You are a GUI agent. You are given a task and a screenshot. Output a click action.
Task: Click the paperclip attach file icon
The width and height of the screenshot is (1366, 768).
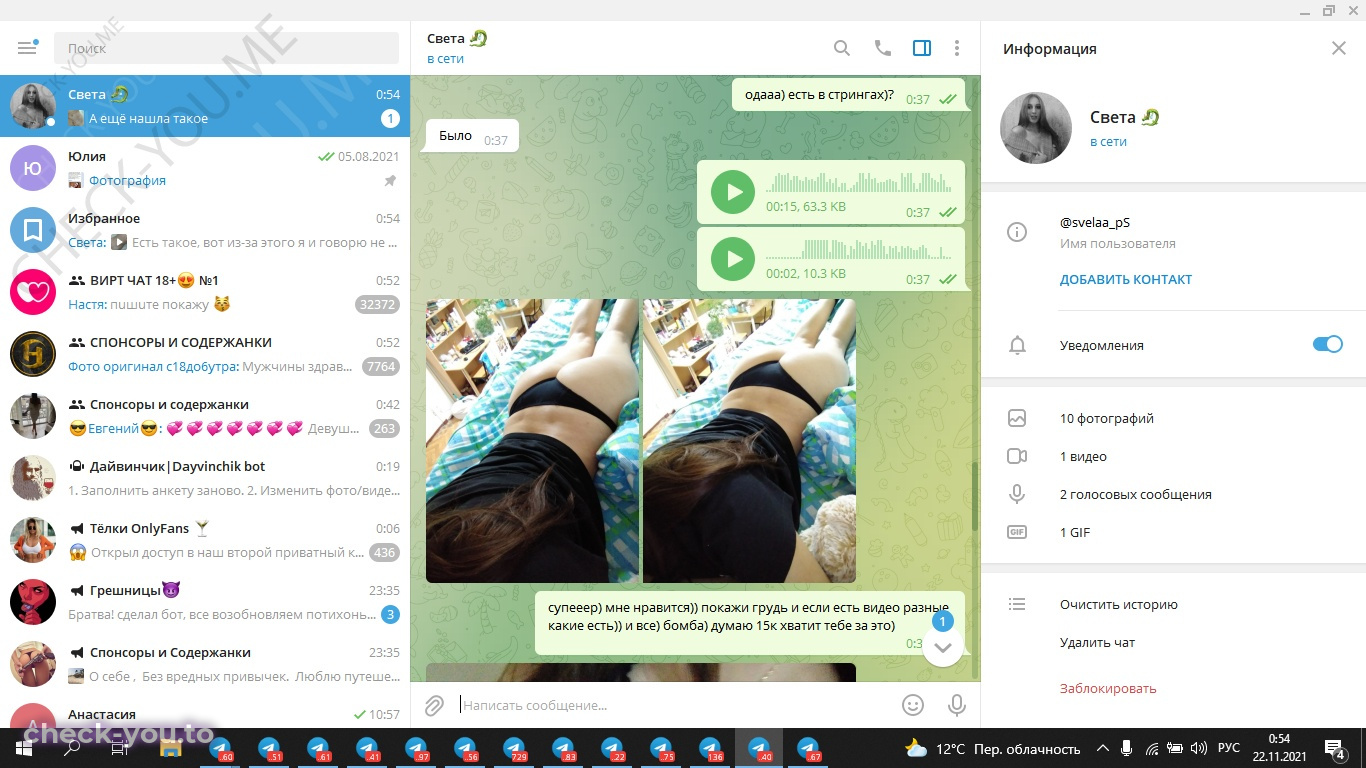[434, 705]
